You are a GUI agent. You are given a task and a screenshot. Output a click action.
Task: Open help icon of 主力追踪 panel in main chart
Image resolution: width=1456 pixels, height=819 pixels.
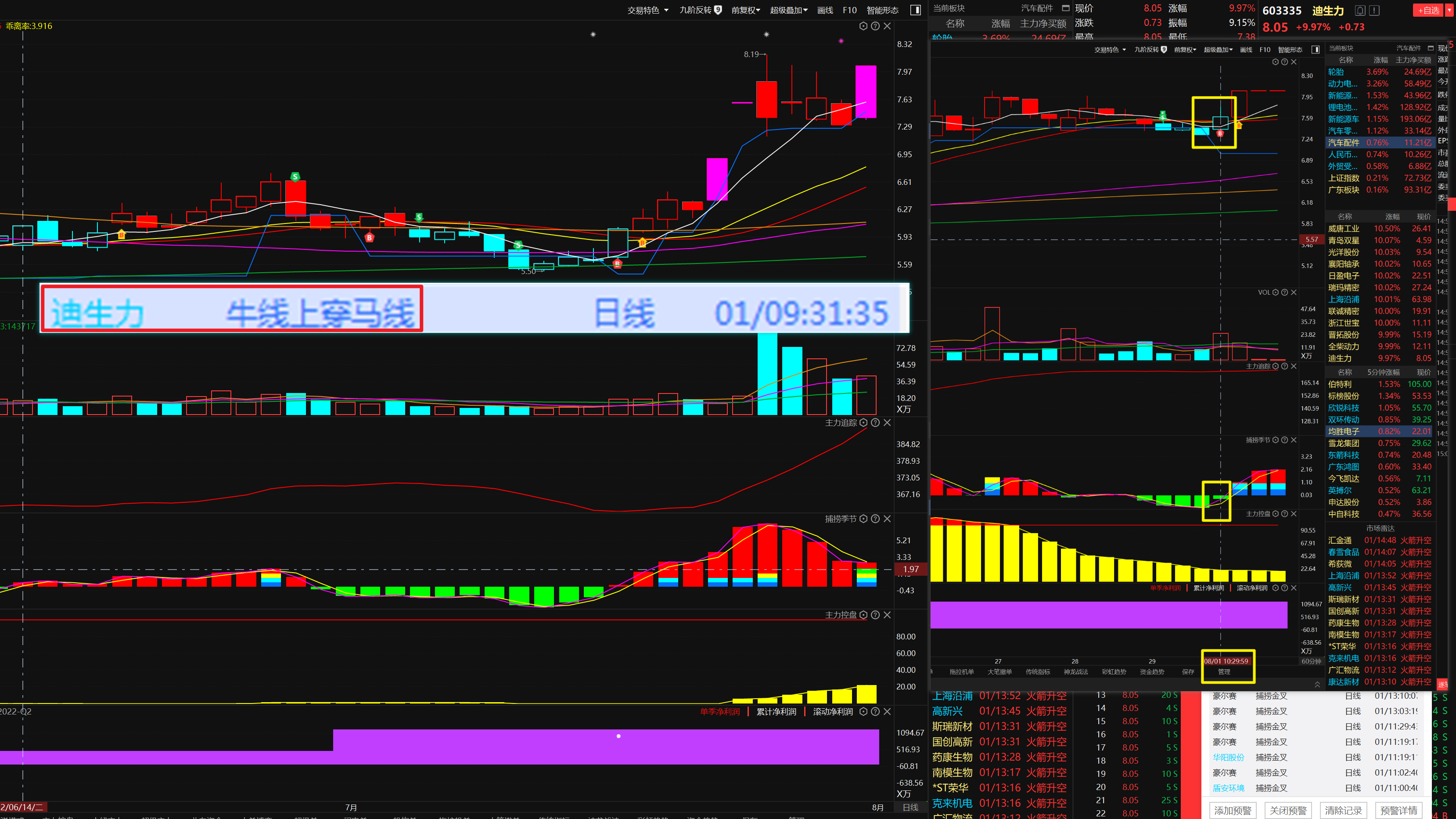click(875, 422)
